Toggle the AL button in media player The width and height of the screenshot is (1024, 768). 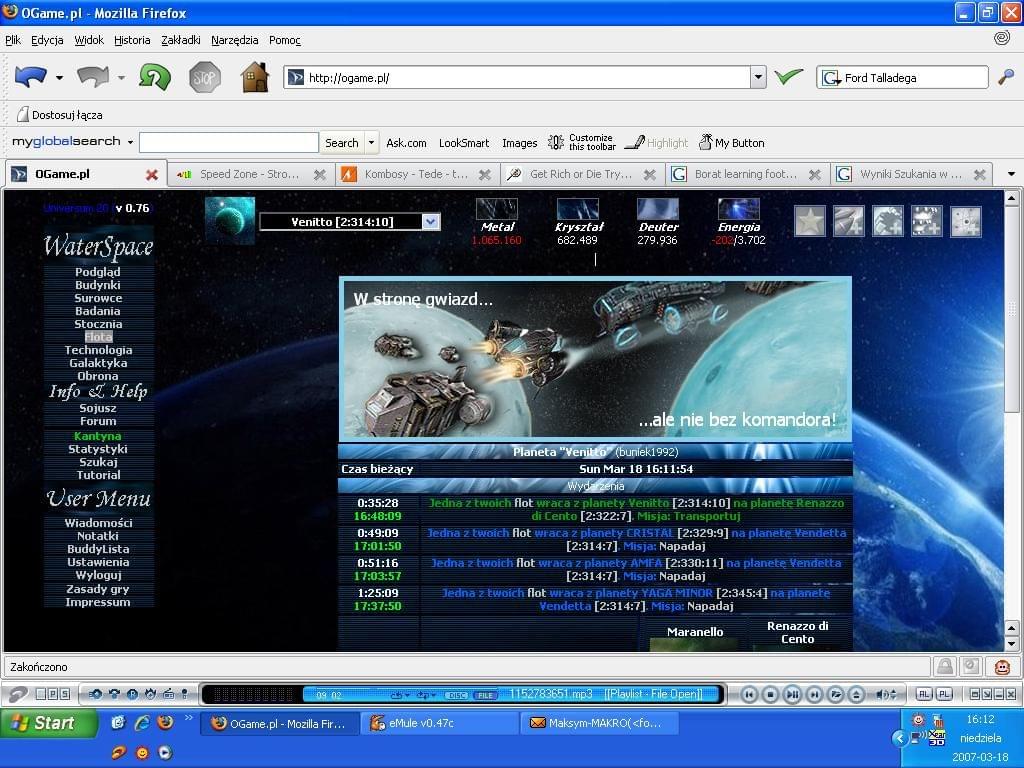coord(923,694)
